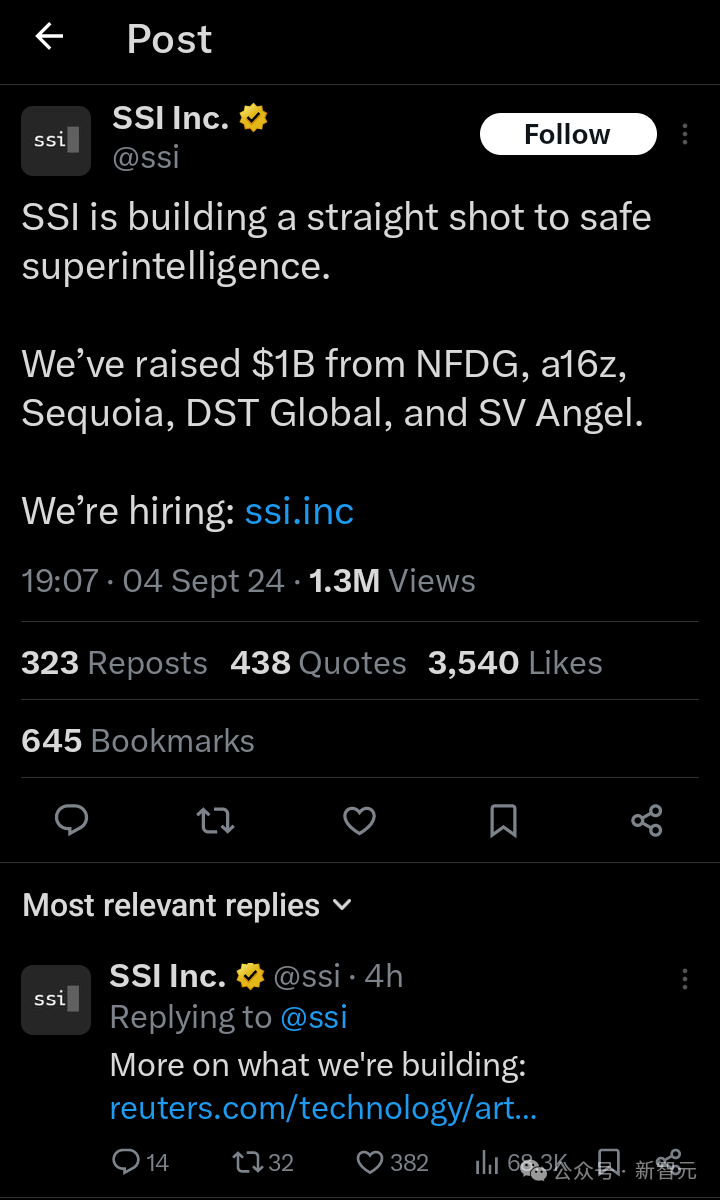The image size is (720, 1200).
Task: Click the repost icon on the main post
Action: (x=215, y=820)
